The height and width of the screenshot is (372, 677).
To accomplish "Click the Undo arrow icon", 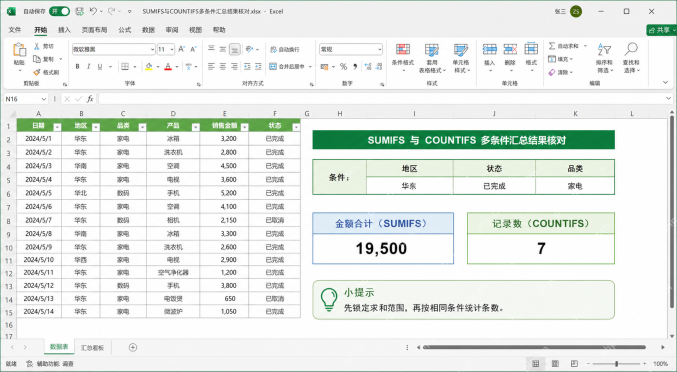I will (x=93, y=11).
